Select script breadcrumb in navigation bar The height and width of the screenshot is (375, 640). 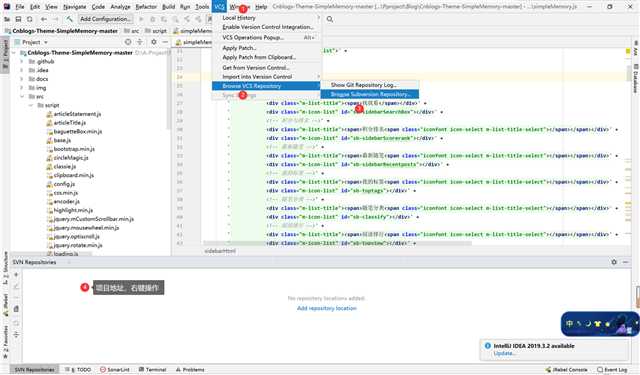[156, 31]
